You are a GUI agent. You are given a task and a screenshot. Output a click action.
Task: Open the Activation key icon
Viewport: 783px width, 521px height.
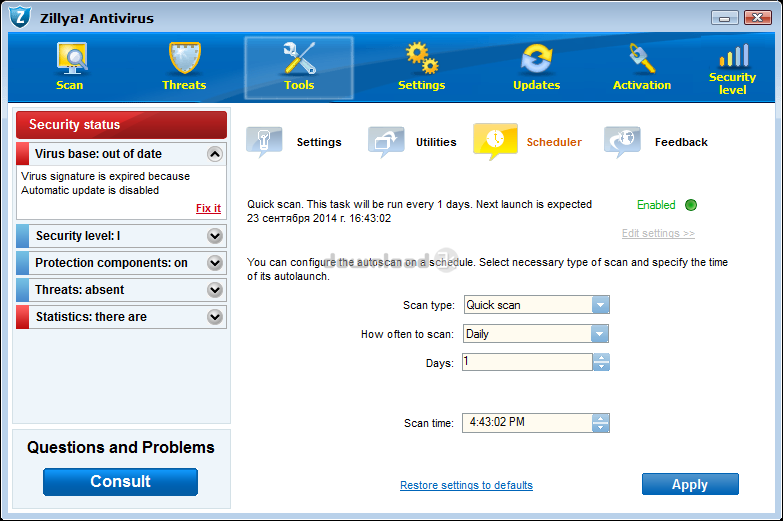641,60
